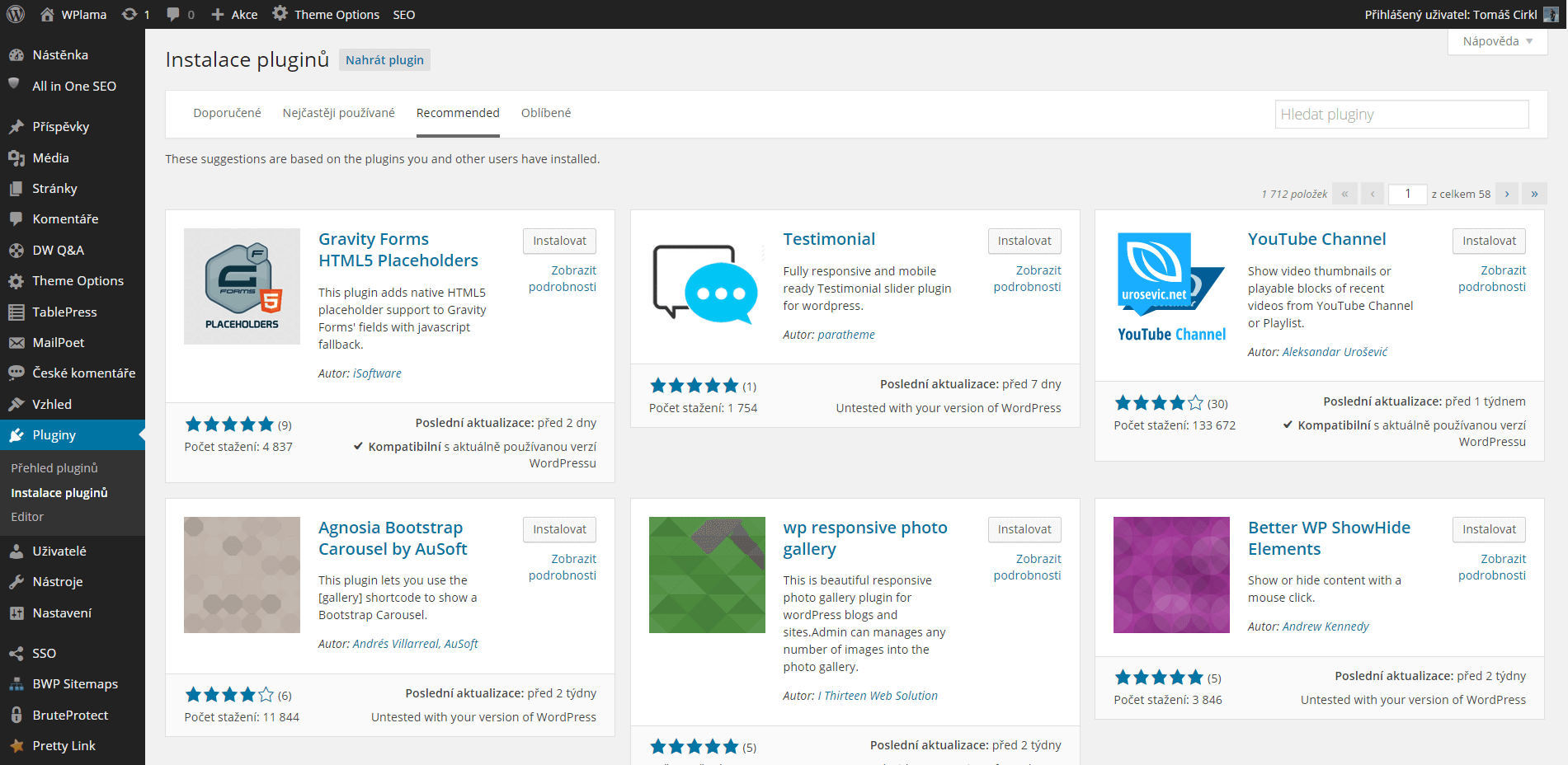Screen dimensions: 1568x765
Task: Switch to Nejčastěji používané tab
Action: point(338,113)
